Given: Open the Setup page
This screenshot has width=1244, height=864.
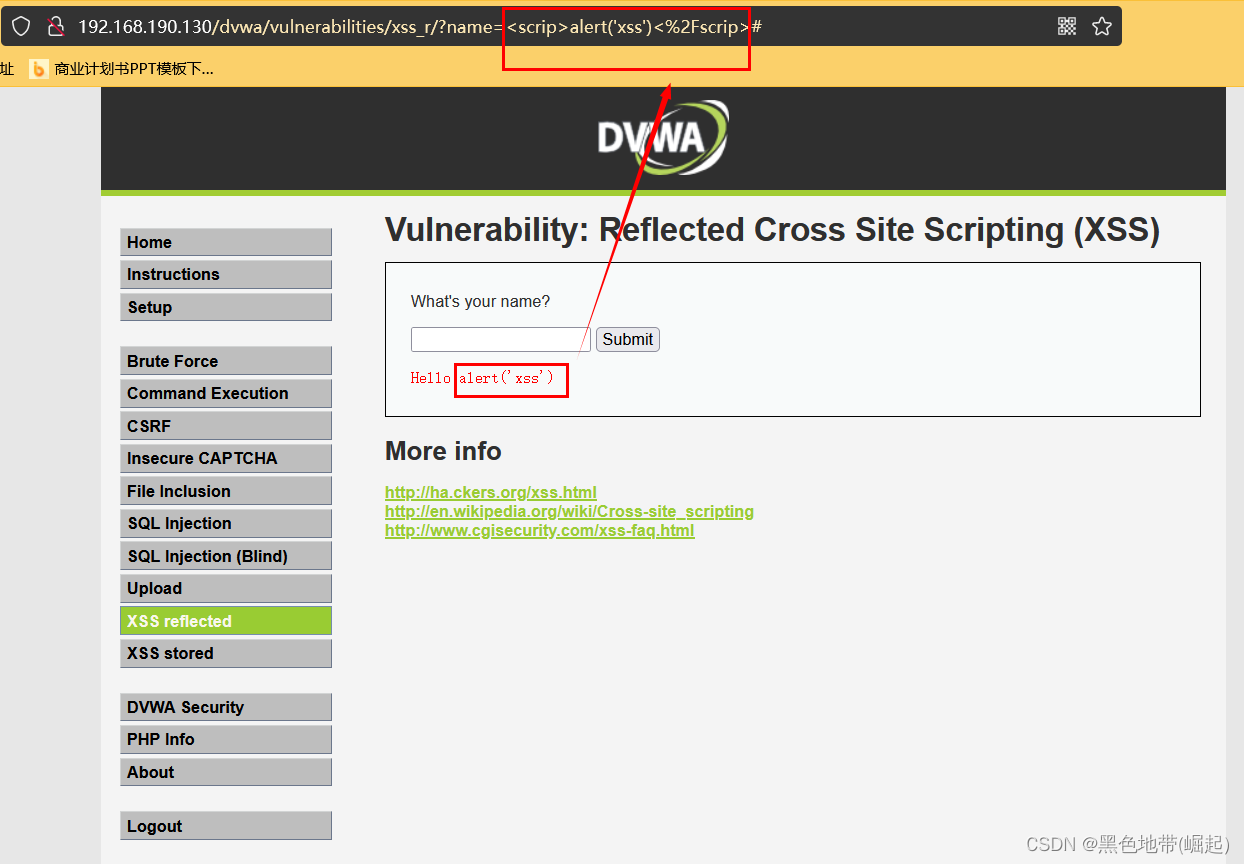Looking at the screenshot, I should (x=225, y=307).
